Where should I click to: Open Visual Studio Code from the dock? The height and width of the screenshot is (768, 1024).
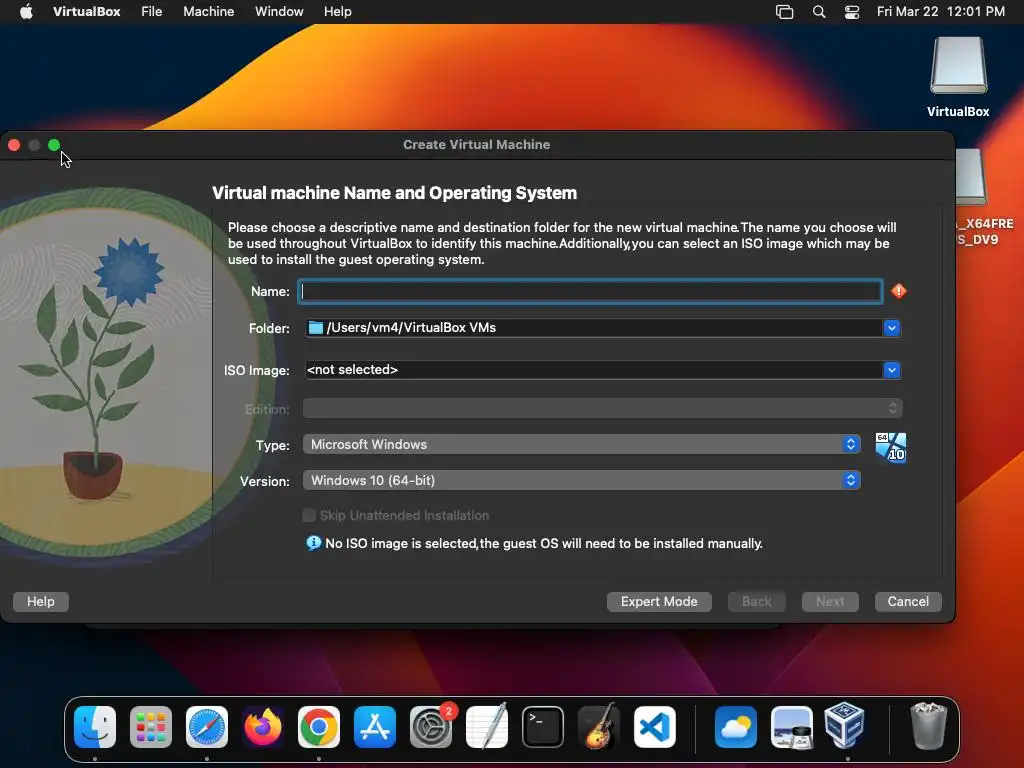tap(654, 727)
